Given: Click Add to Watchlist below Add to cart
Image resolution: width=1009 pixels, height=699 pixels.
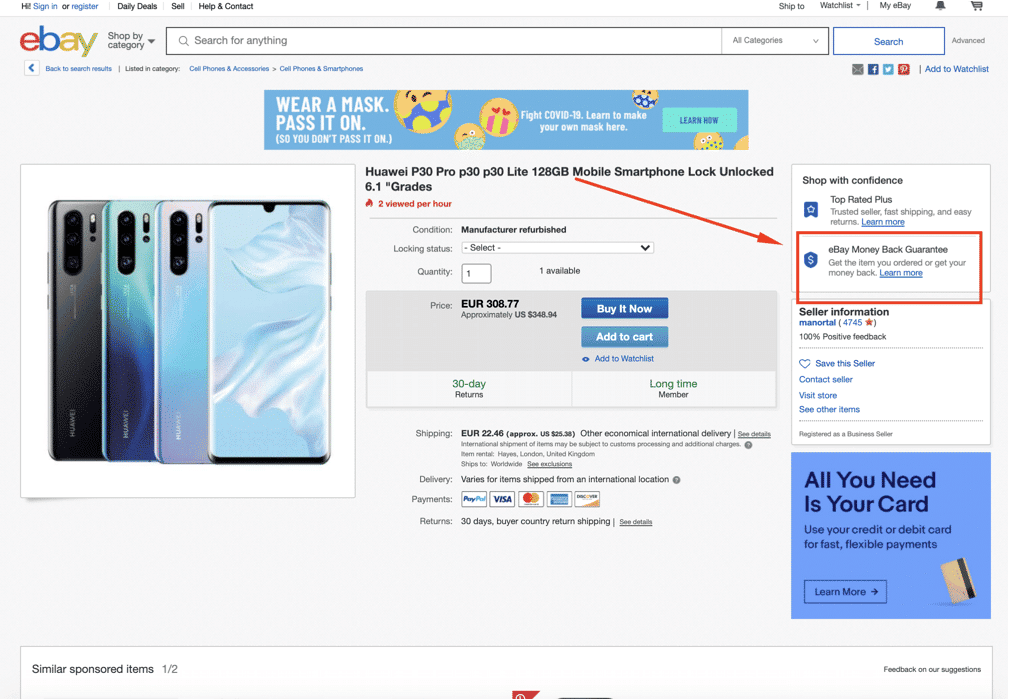Looking at the screenshot, I should [x=624, y=359].
